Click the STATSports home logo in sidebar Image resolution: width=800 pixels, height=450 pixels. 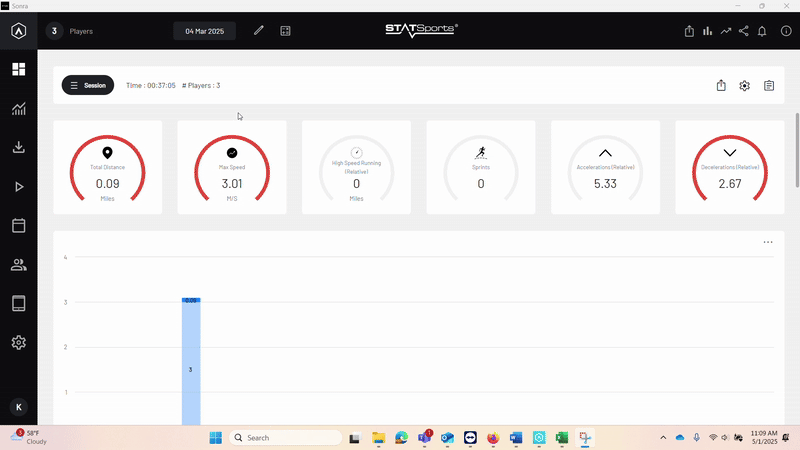pyautogui.click(x=18, y=31)
